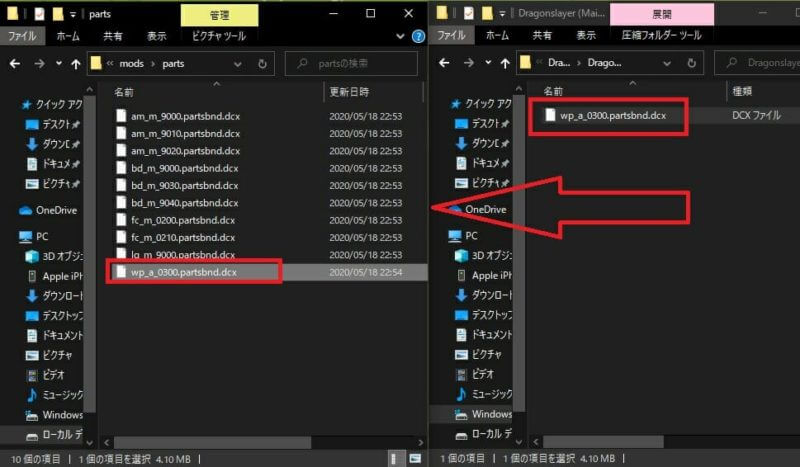
Task: Open 3D objects in parts window sidebar
Action: 54,256
